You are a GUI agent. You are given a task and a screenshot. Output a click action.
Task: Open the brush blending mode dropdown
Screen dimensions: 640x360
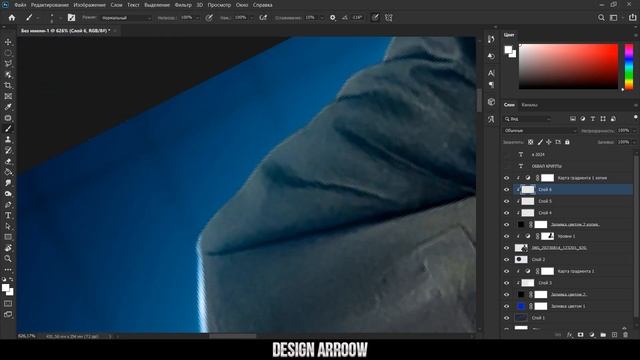(x=126, y=18)
